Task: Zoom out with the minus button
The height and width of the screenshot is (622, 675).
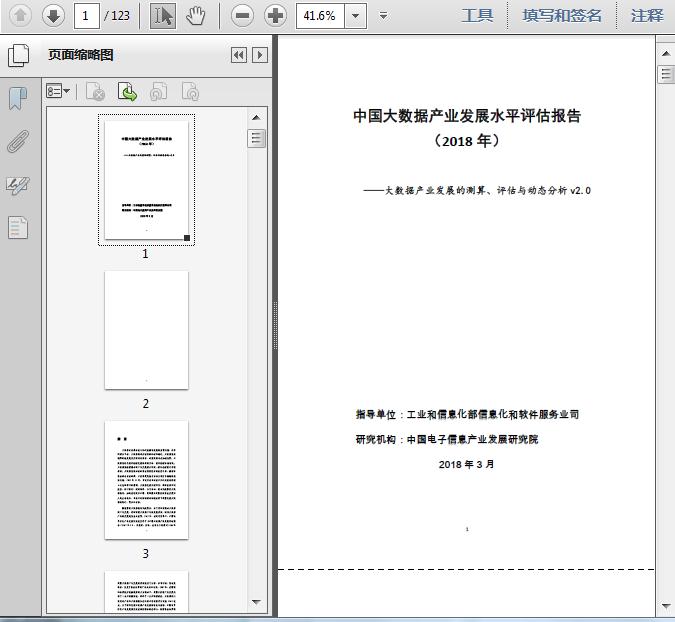Action: (x=242, y=15)
